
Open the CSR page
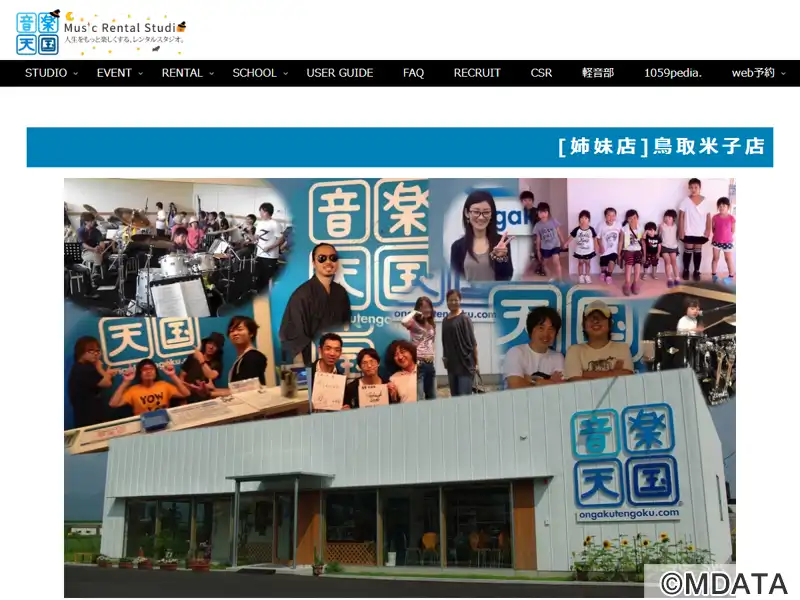click(541, 73)
